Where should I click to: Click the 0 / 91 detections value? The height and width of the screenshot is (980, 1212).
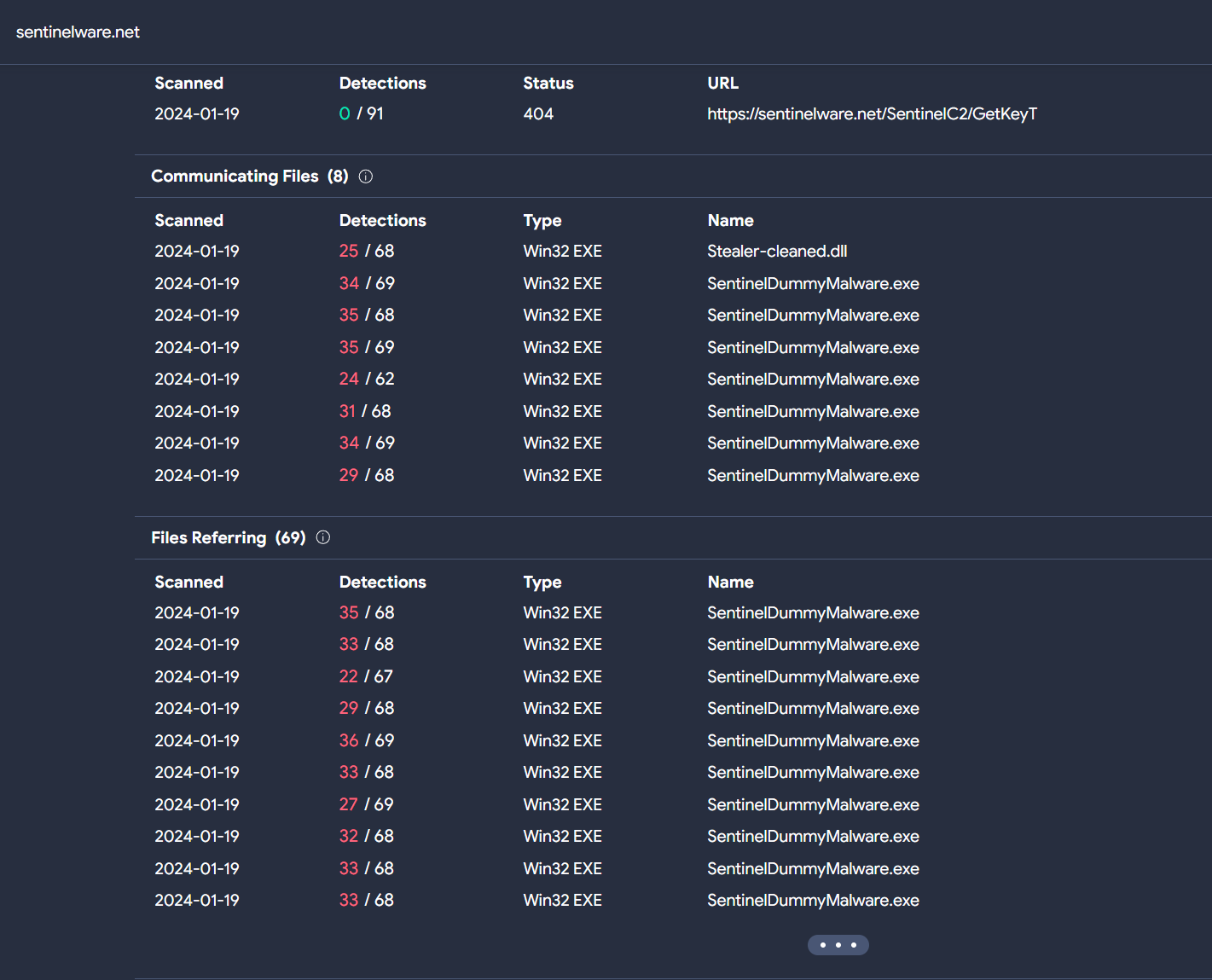point(361,114)
